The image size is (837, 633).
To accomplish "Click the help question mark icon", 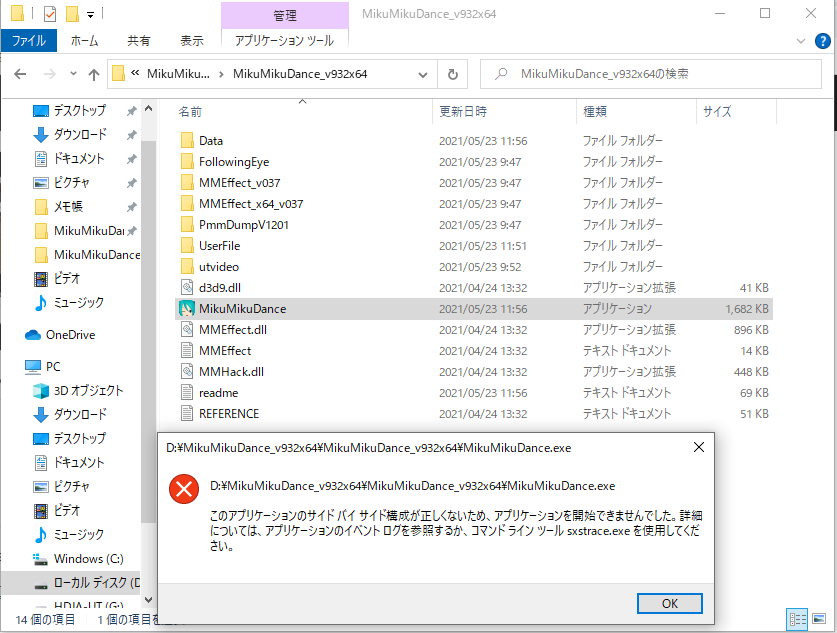I will pyautogui.click(x=822, y=40).
